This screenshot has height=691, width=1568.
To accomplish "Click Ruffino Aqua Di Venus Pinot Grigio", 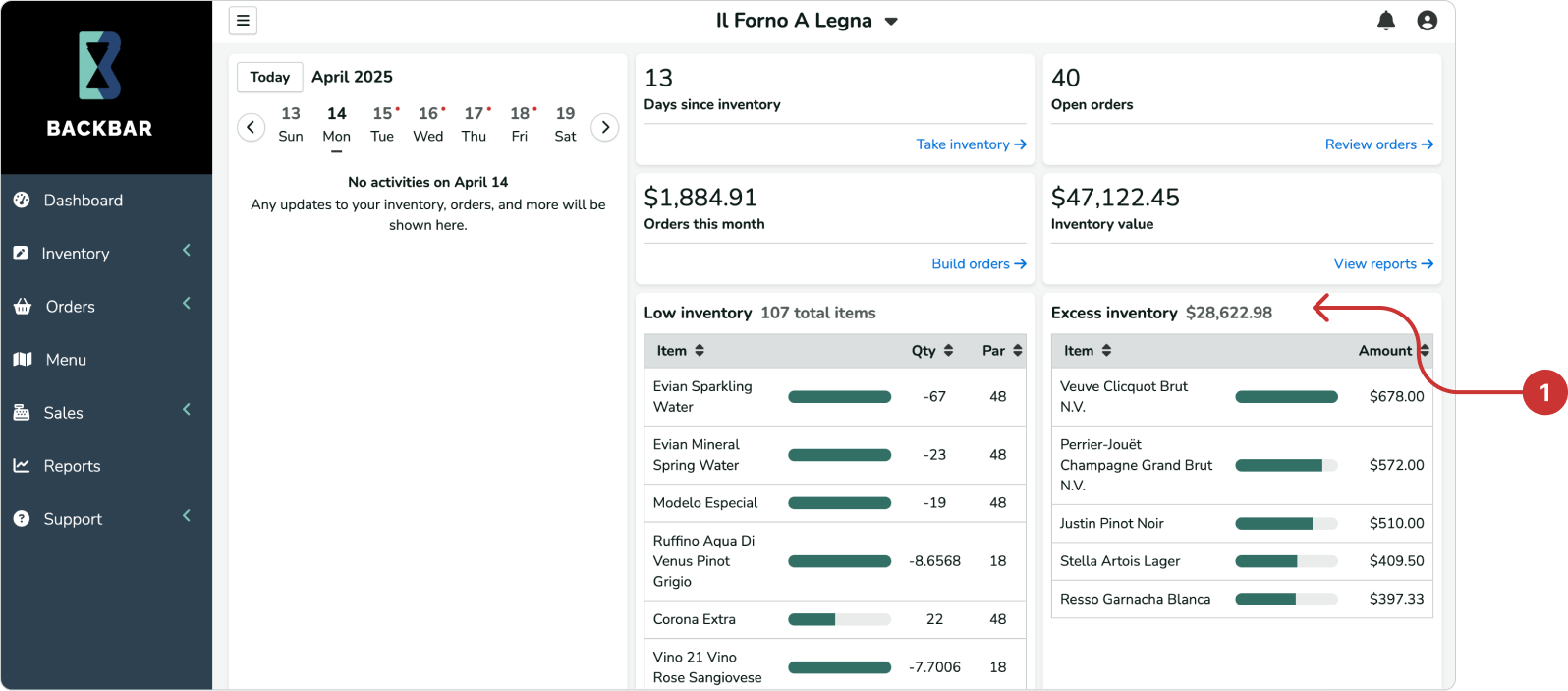I will coord(703,561).
